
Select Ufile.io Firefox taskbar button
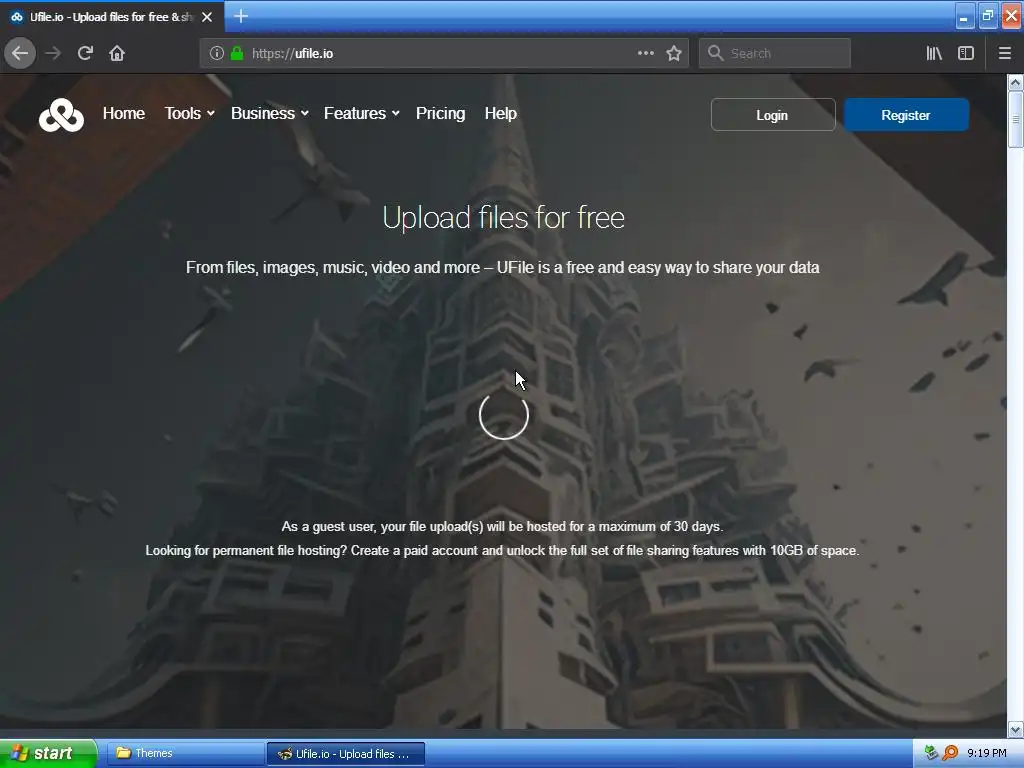point(346,754)
